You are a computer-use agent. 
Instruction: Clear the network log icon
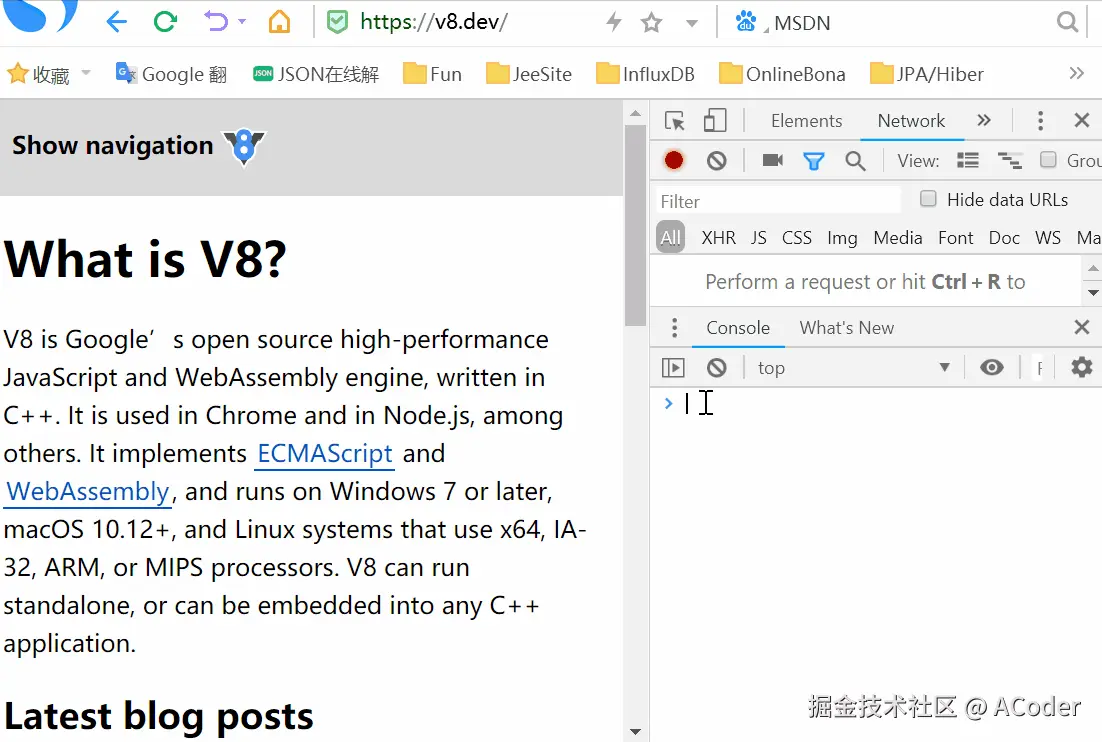(x=716, y=161)
